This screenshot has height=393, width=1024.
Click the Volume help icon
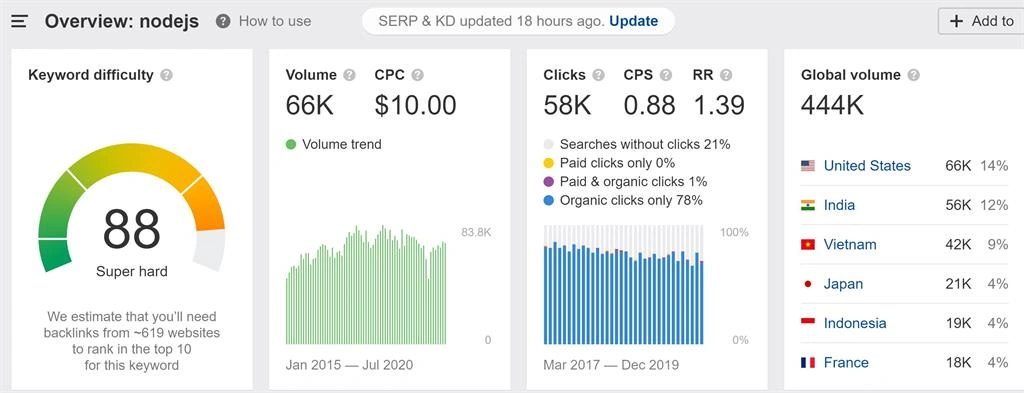349,75
